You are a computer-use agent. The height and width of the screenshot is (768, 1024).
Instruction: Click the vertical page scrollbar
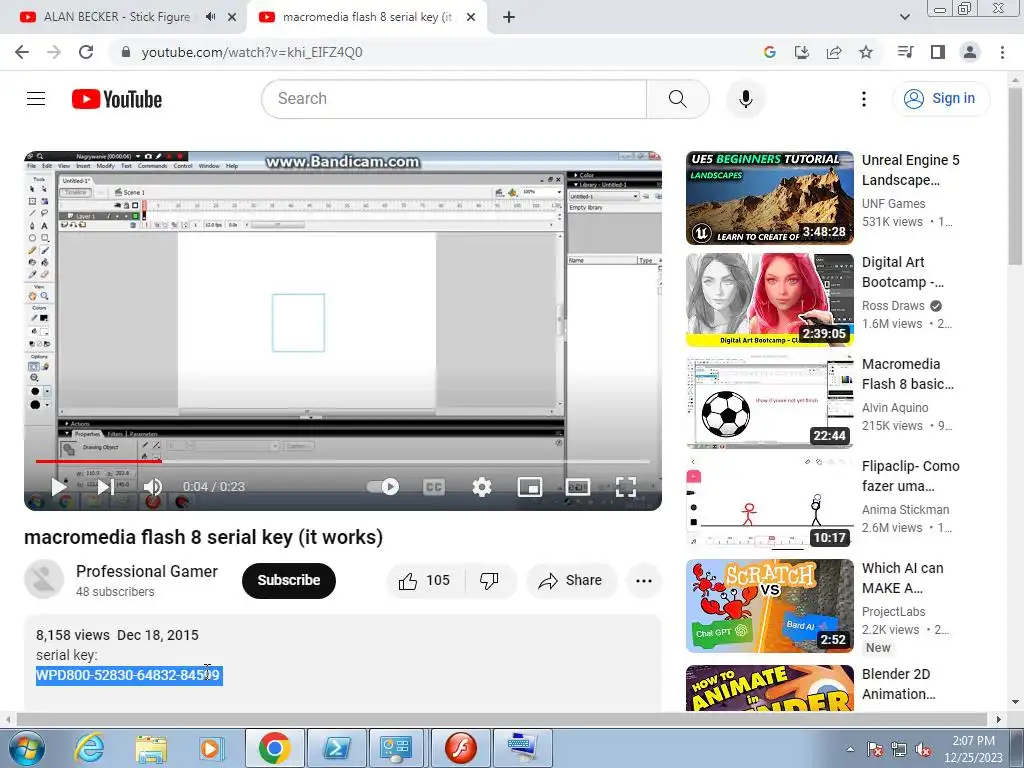pyautogui.click(x=1016, y=176)
